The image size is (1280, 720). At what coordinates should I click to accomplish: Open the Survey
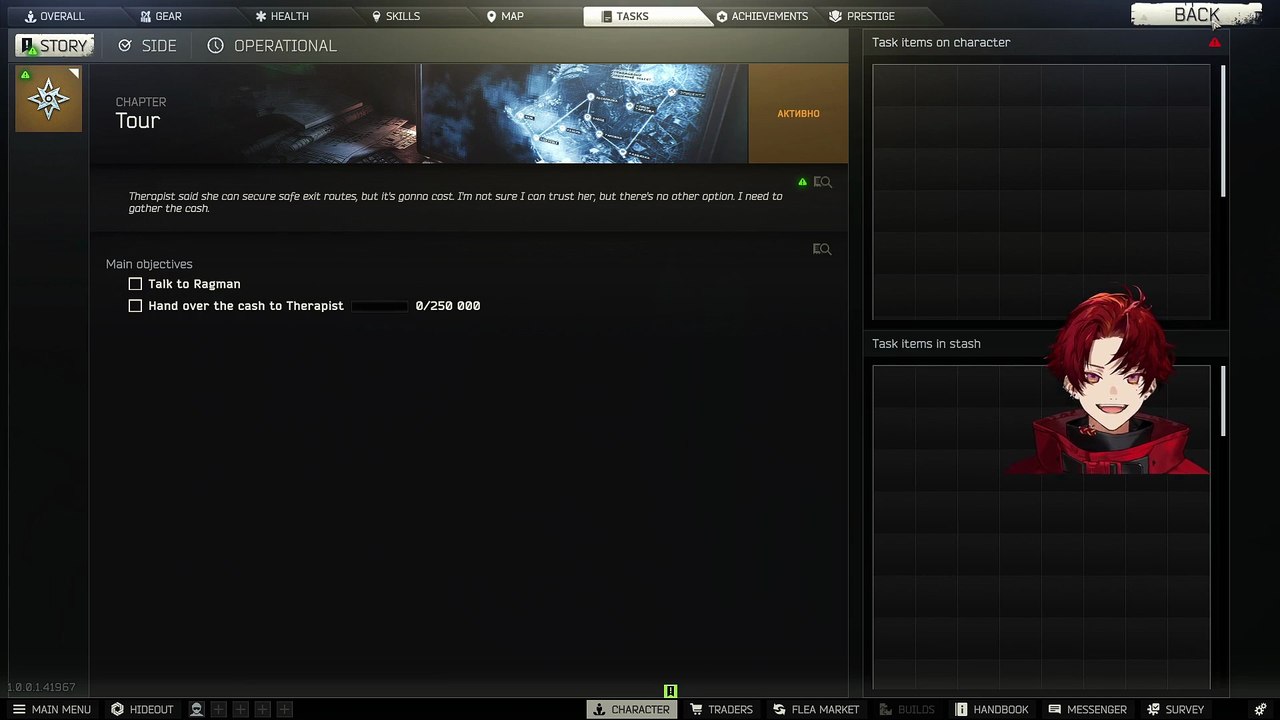pyautogui.click(x=1176, y=709)
